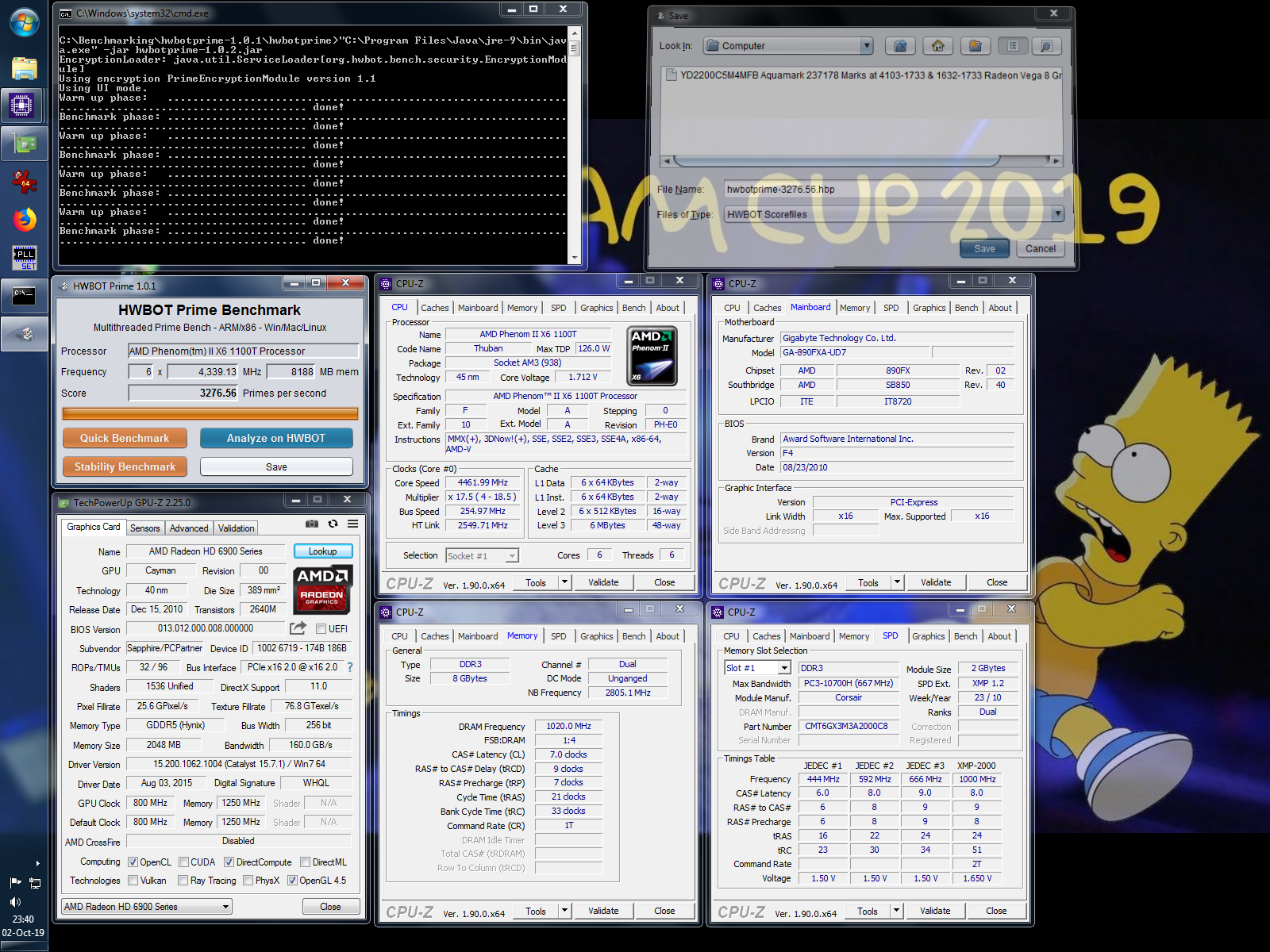Launch Firefox from the taskbar
The height and width of the screenshot is (952, 1270).
(x=24, y=220)
